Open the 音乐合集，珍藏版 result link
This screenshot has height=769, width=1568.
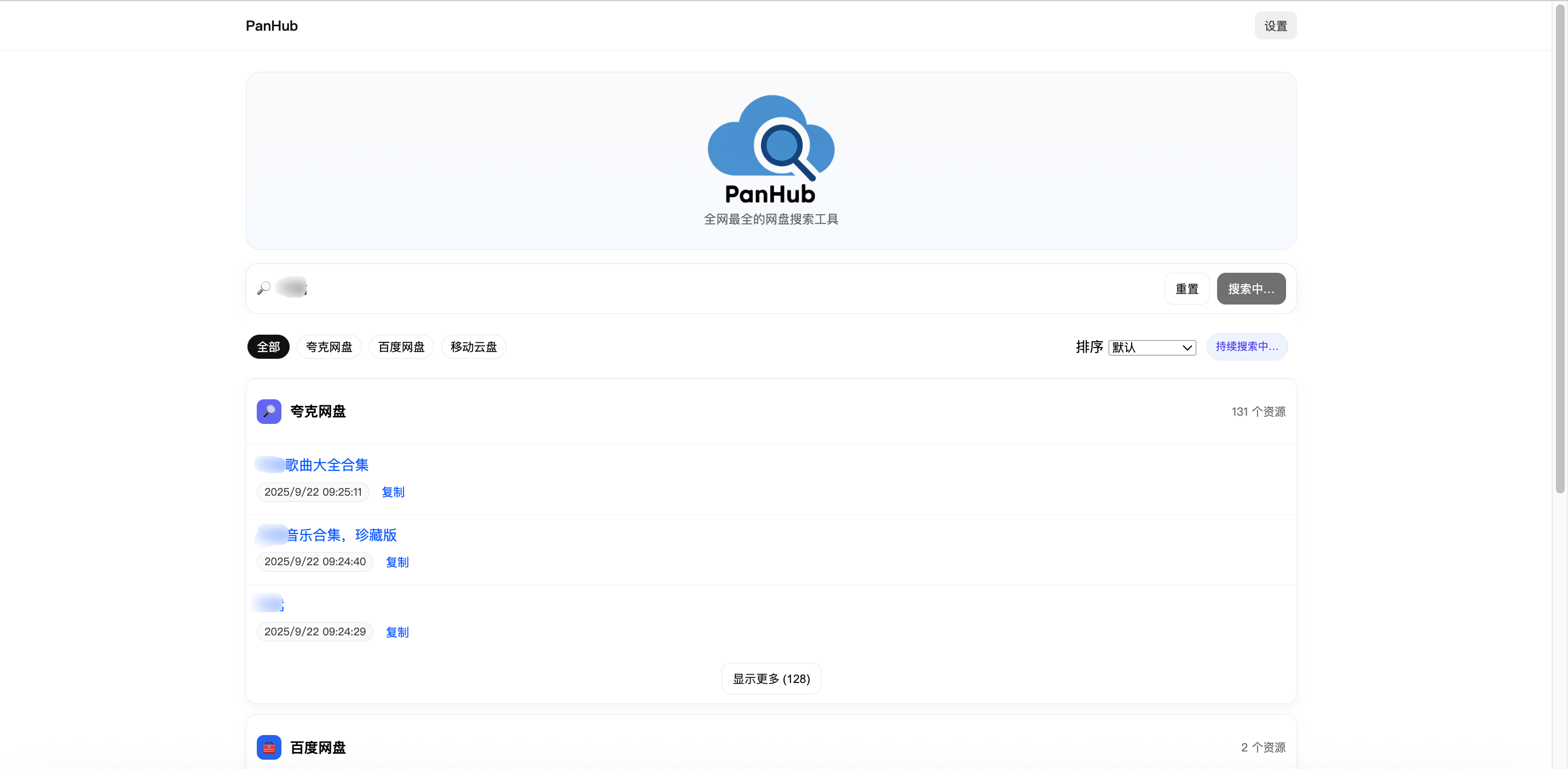[341, 535]
